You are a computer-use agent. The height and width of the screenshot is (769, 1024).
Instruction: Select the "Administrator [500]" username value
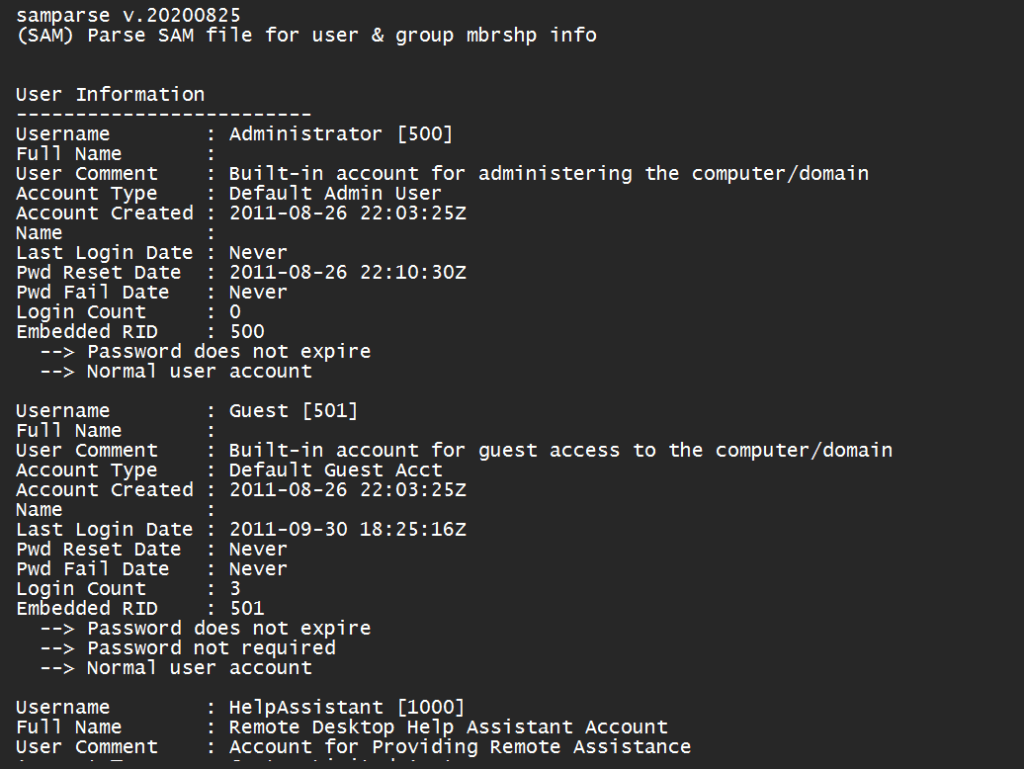coord(341,134)
